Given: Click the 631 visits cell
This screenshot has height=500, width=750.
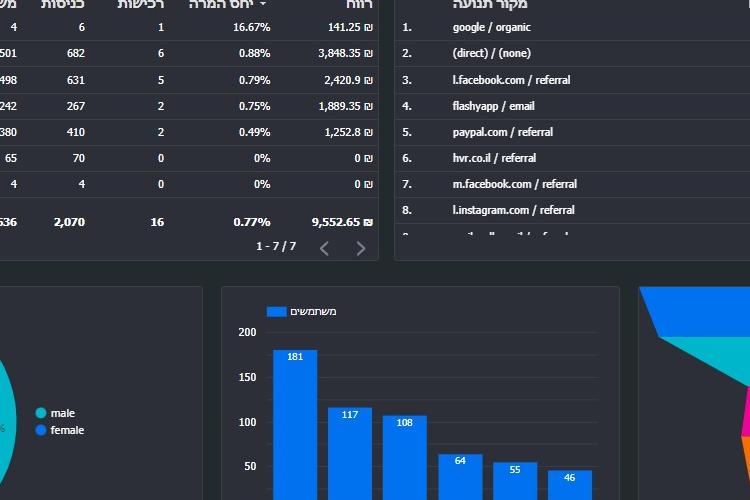Looking at the screenshot, I should 76,80.
